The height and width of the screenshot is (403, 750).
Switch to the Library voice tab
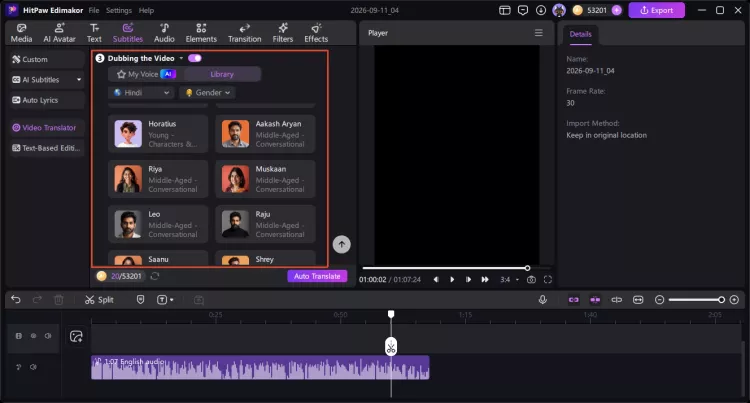coord(222,74)
